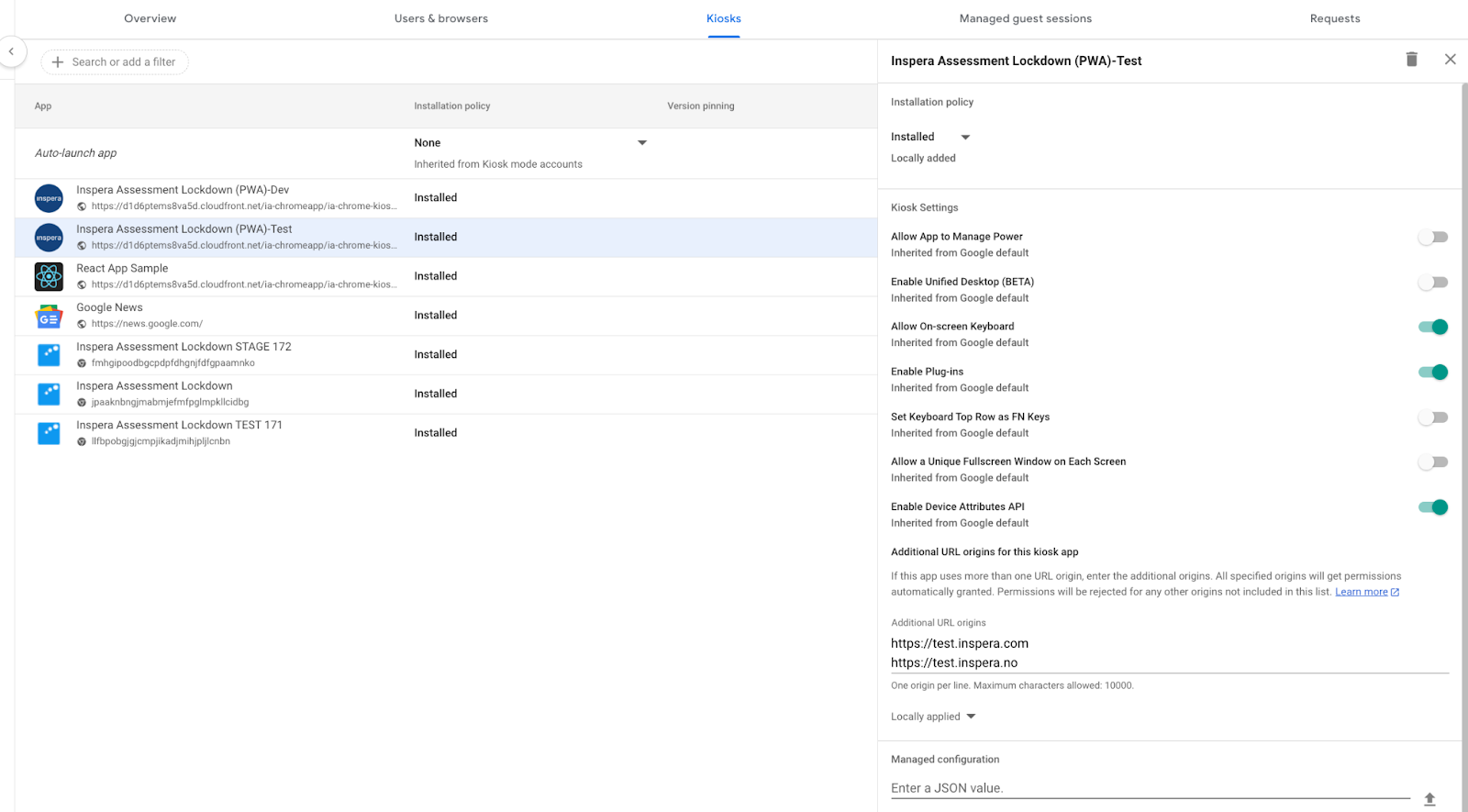Click Managed configuration JSON value field
Screen dimensions: 1468x812
click(x=1151, y=788)
